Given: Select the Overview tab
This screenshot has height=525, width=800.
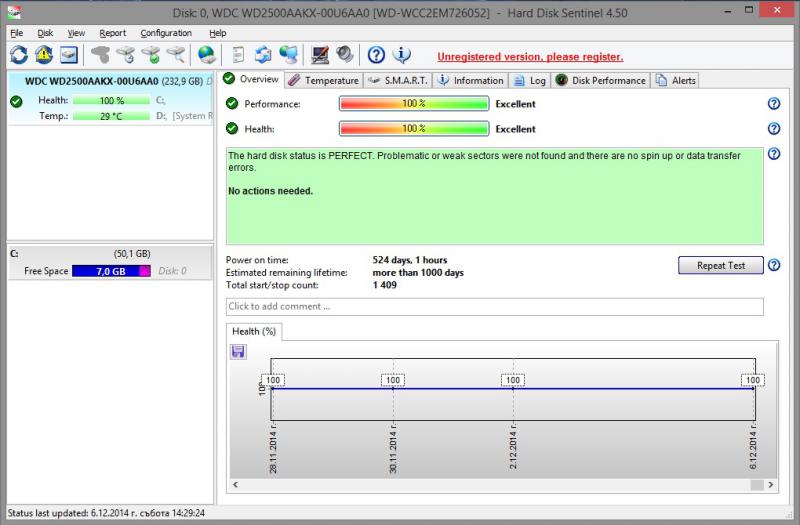Looking at the screenshot, I should (251, 79).
